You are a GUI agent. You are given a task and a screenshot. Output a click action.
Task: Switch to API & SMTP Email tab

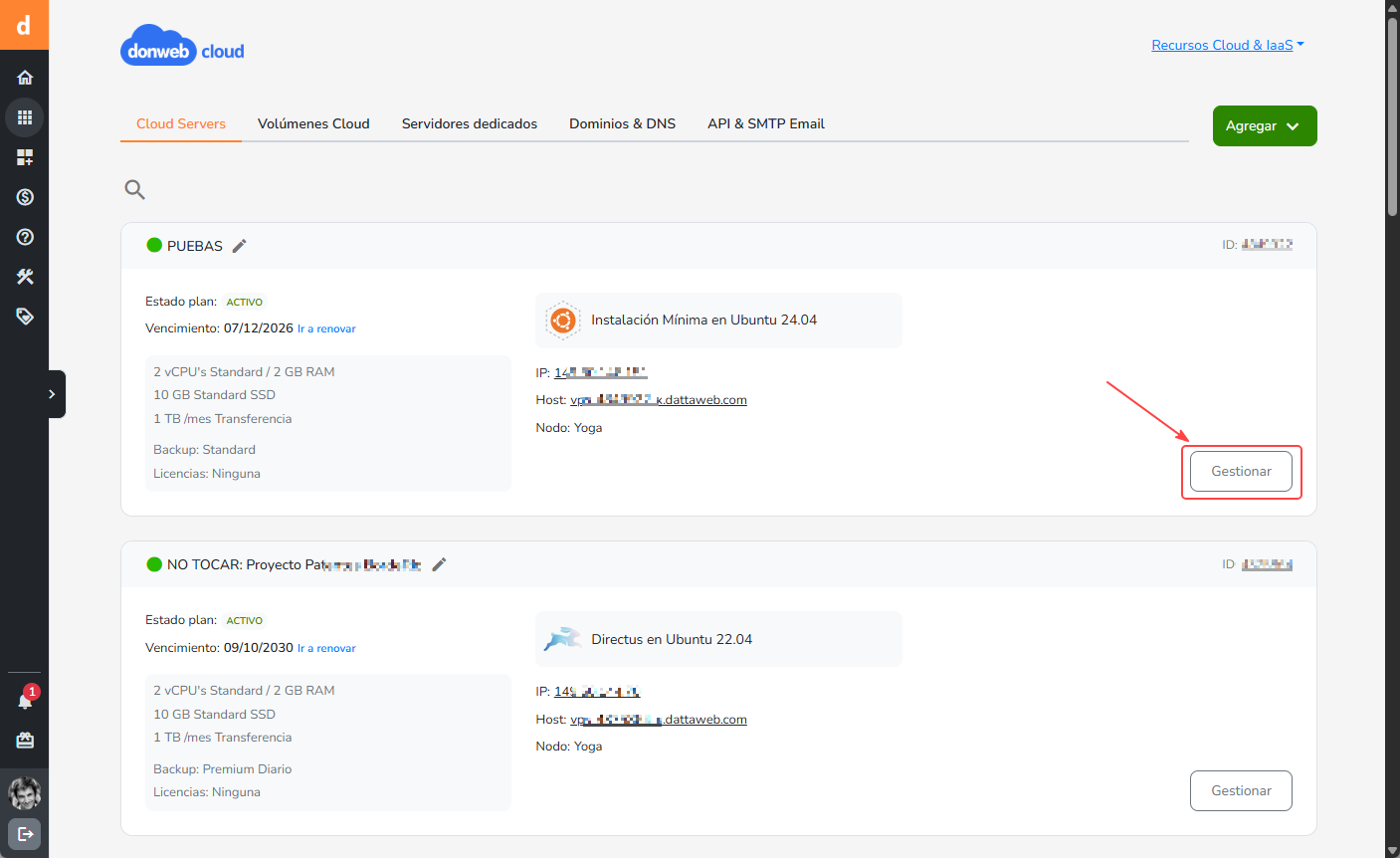point(766,123)
